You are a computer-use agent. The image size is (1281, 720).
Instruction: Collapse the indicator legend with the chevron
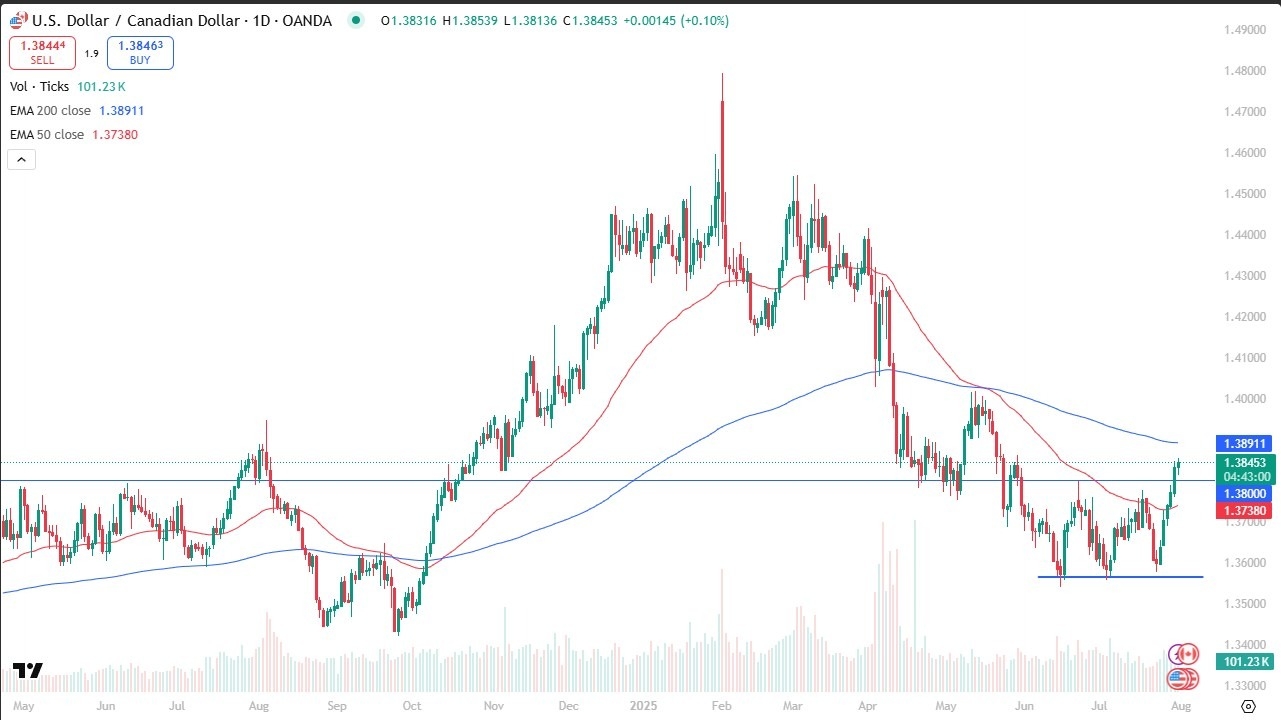(21, 159)
